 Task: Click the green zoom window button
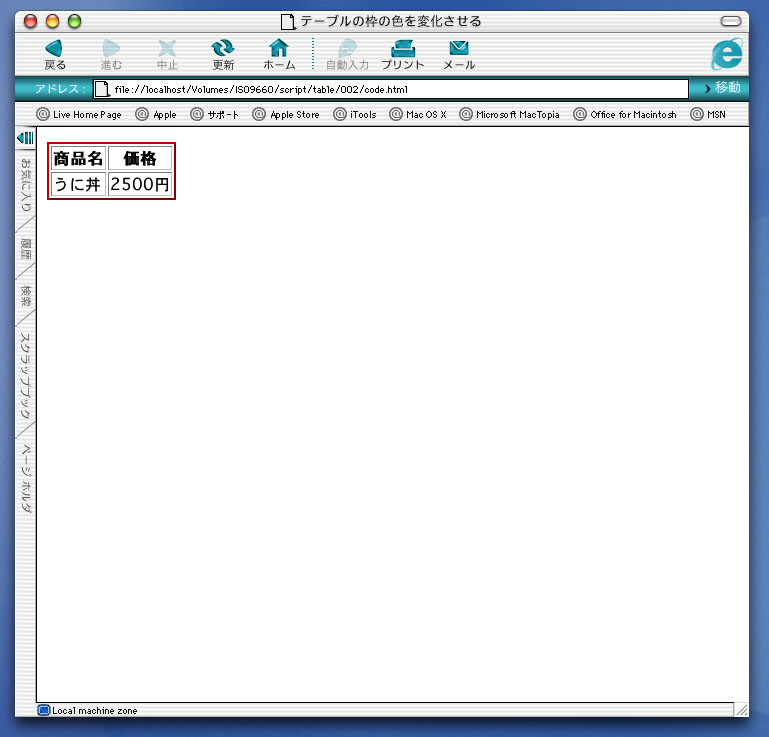pyautogui.click(x=75, y=21)
